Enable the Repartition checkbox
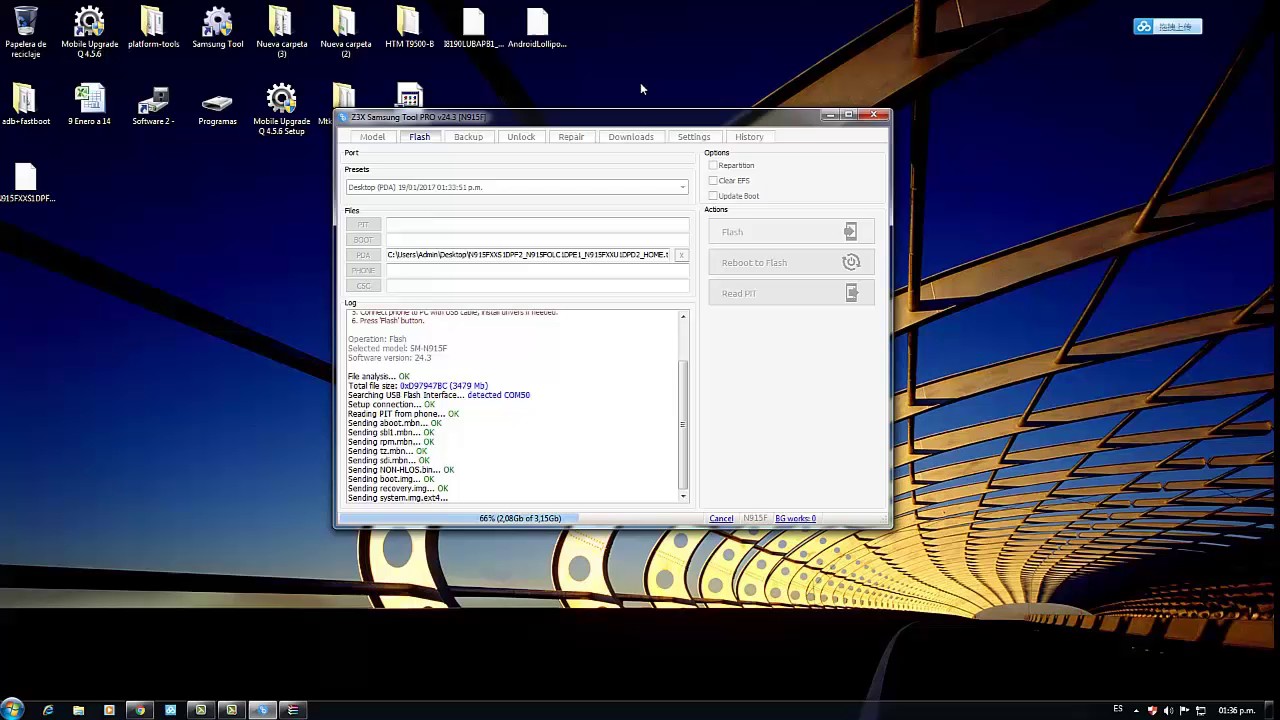1280x720 pixels. point(713,165)
